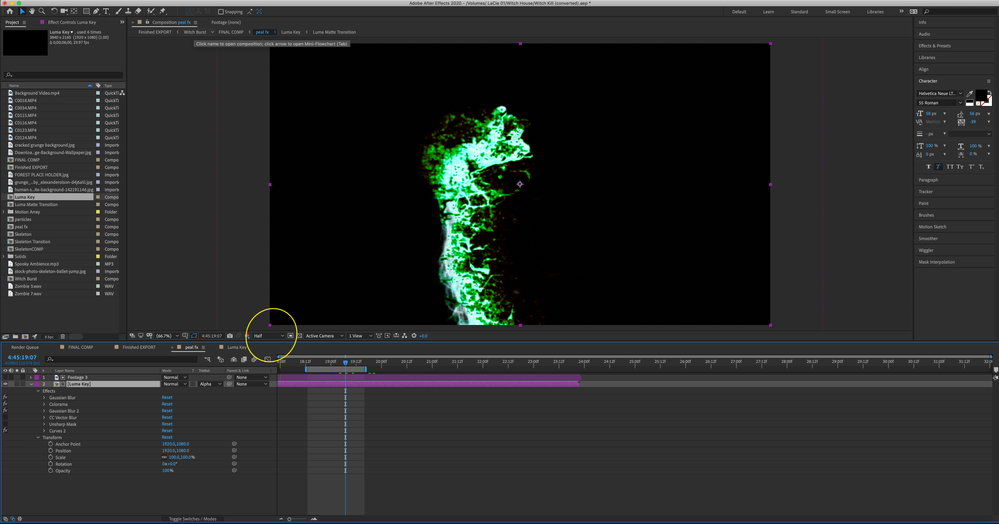Select the Pan Behind anchor point tool
This screenshot has width=999, height=524.
pyautogui.click(x=74, y=11)
